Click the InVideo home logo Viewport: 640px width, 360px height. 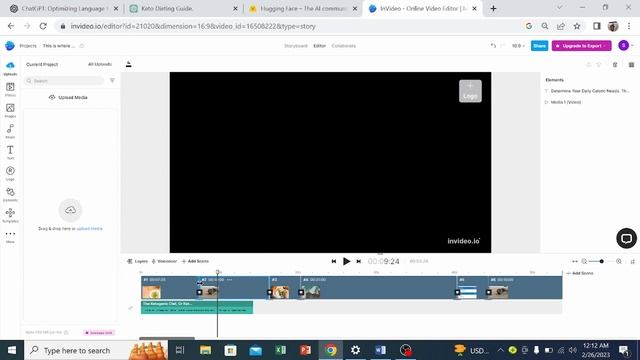pos(10,46)
